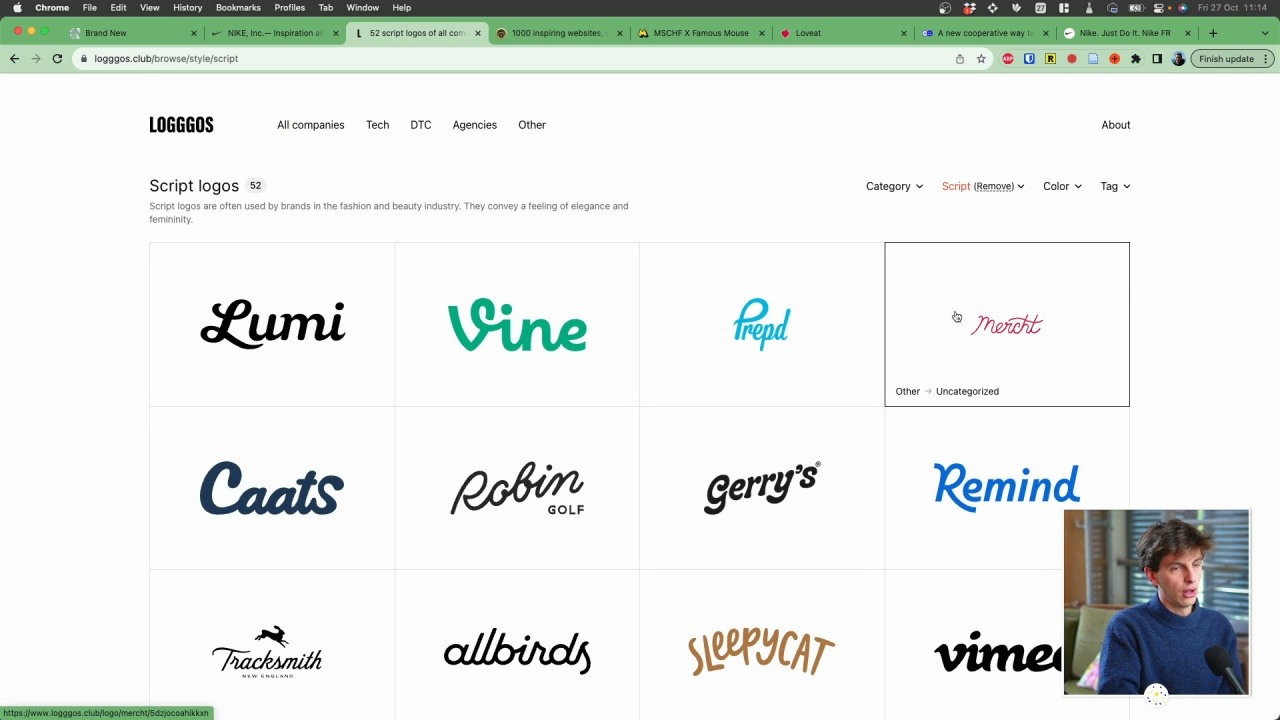Open the Mercht logo card

1007,324
